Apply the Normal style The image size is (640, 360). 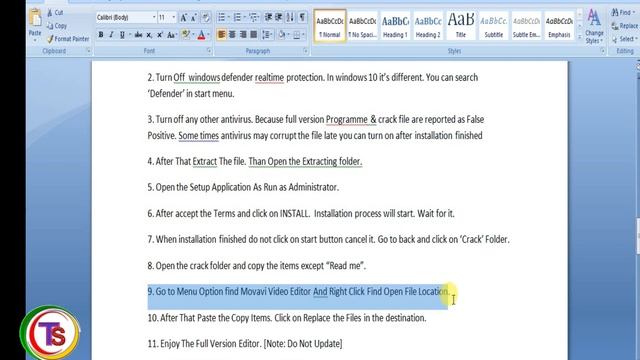(330, 26)
